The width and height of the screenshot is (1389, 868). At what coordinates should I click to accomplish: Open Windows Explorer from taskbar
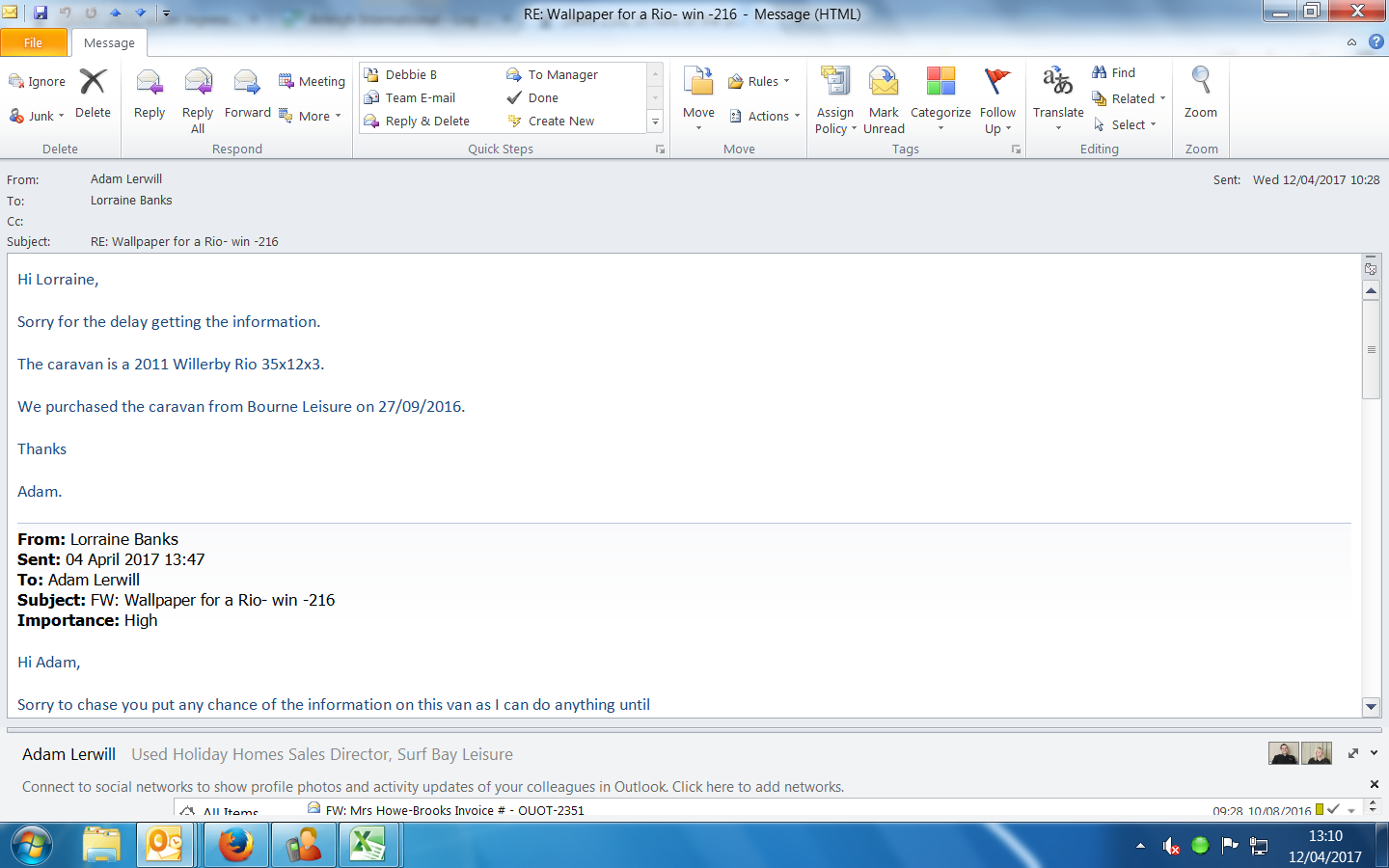click(101, 846)
